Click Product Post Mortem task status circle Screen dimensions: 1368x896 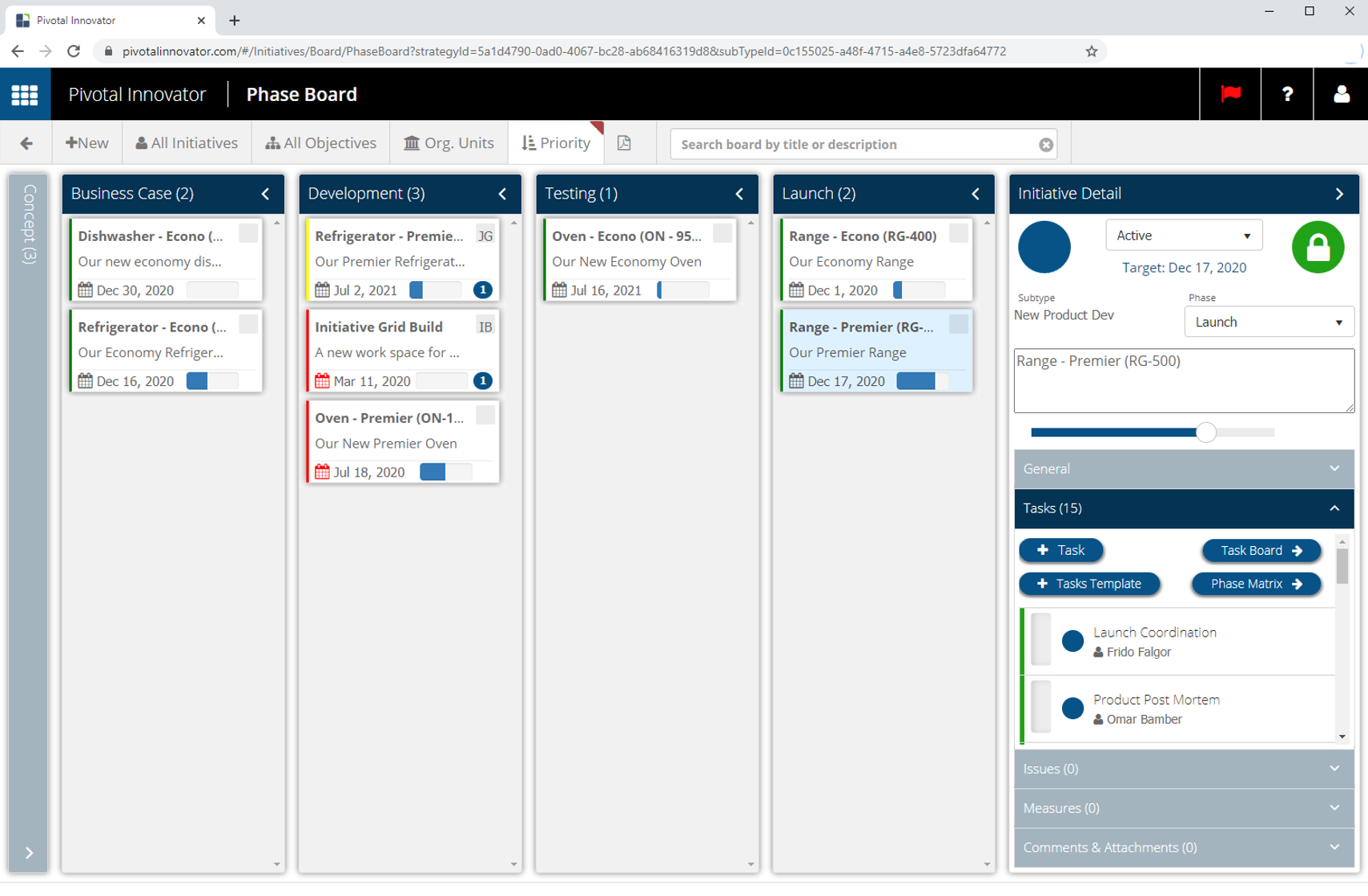[x=1072, y=708]
